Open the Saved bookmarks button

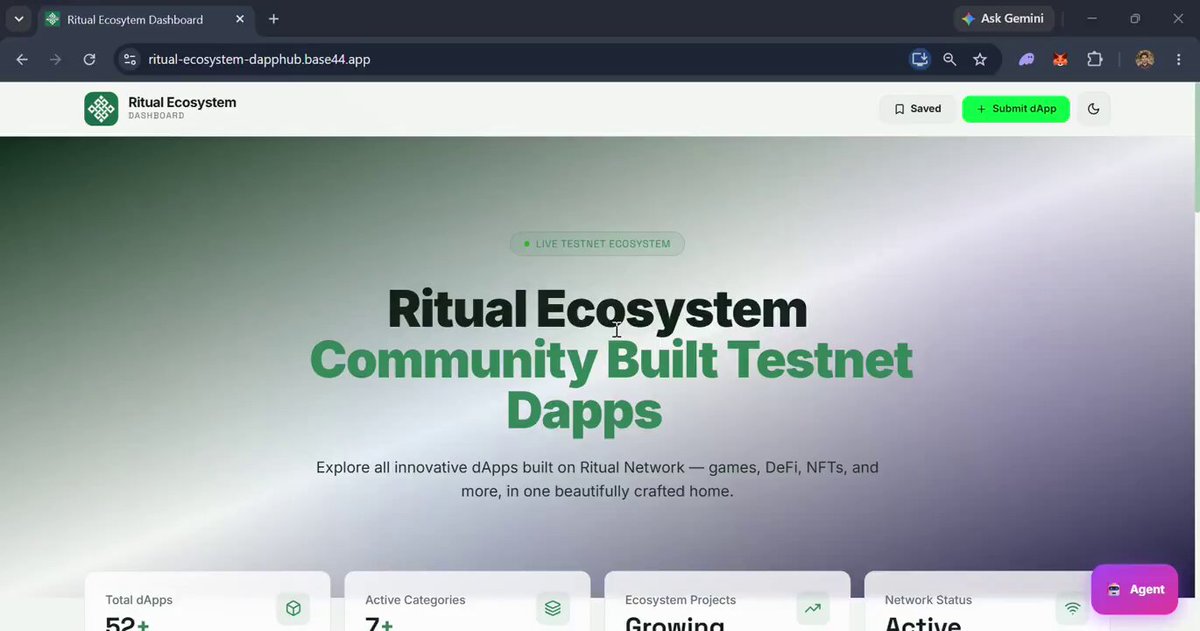coord(917,109)
